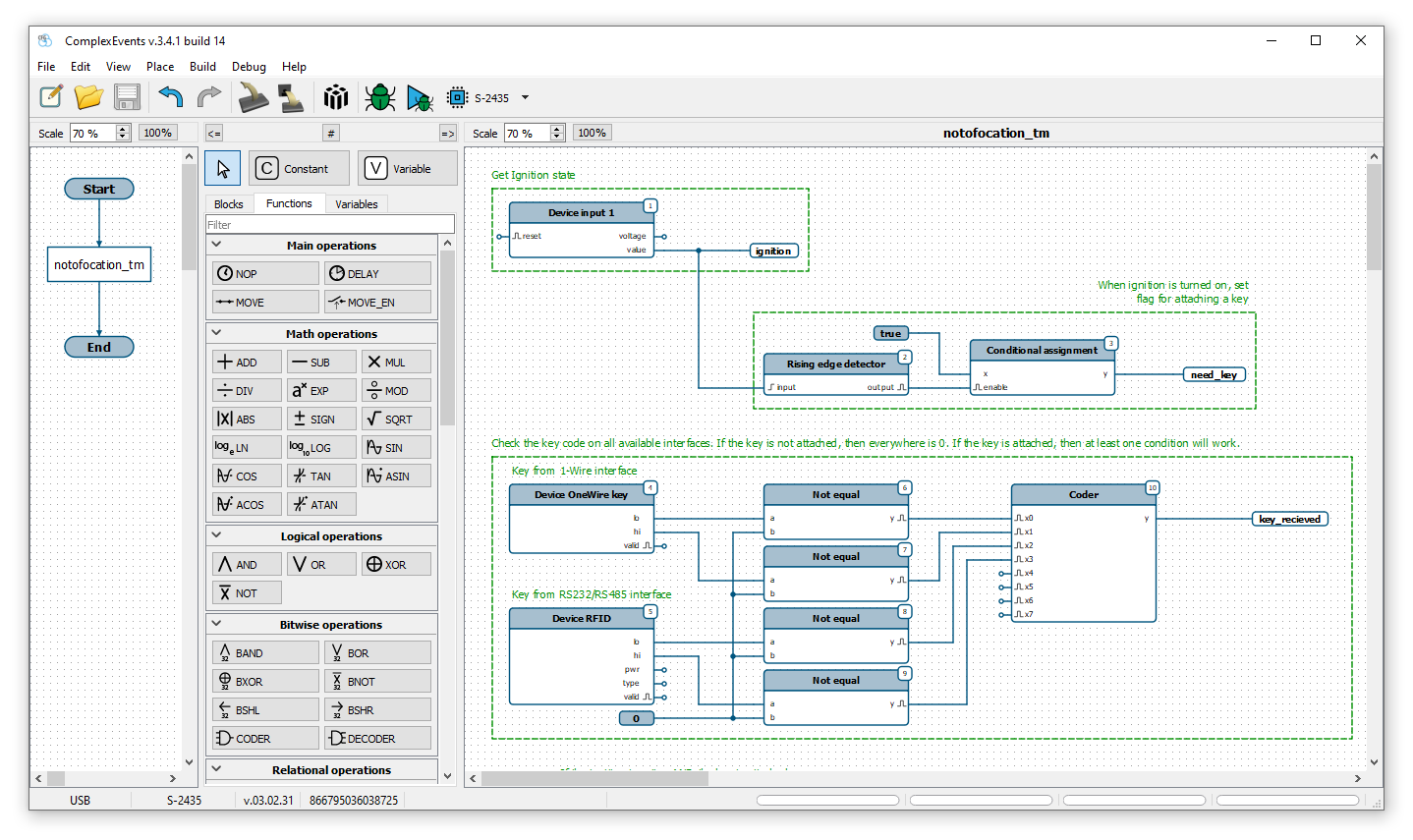Viewport: 1413px width, 840px height.
Task: Open the S-2435 device dropdown arrow
Action: 525,97
